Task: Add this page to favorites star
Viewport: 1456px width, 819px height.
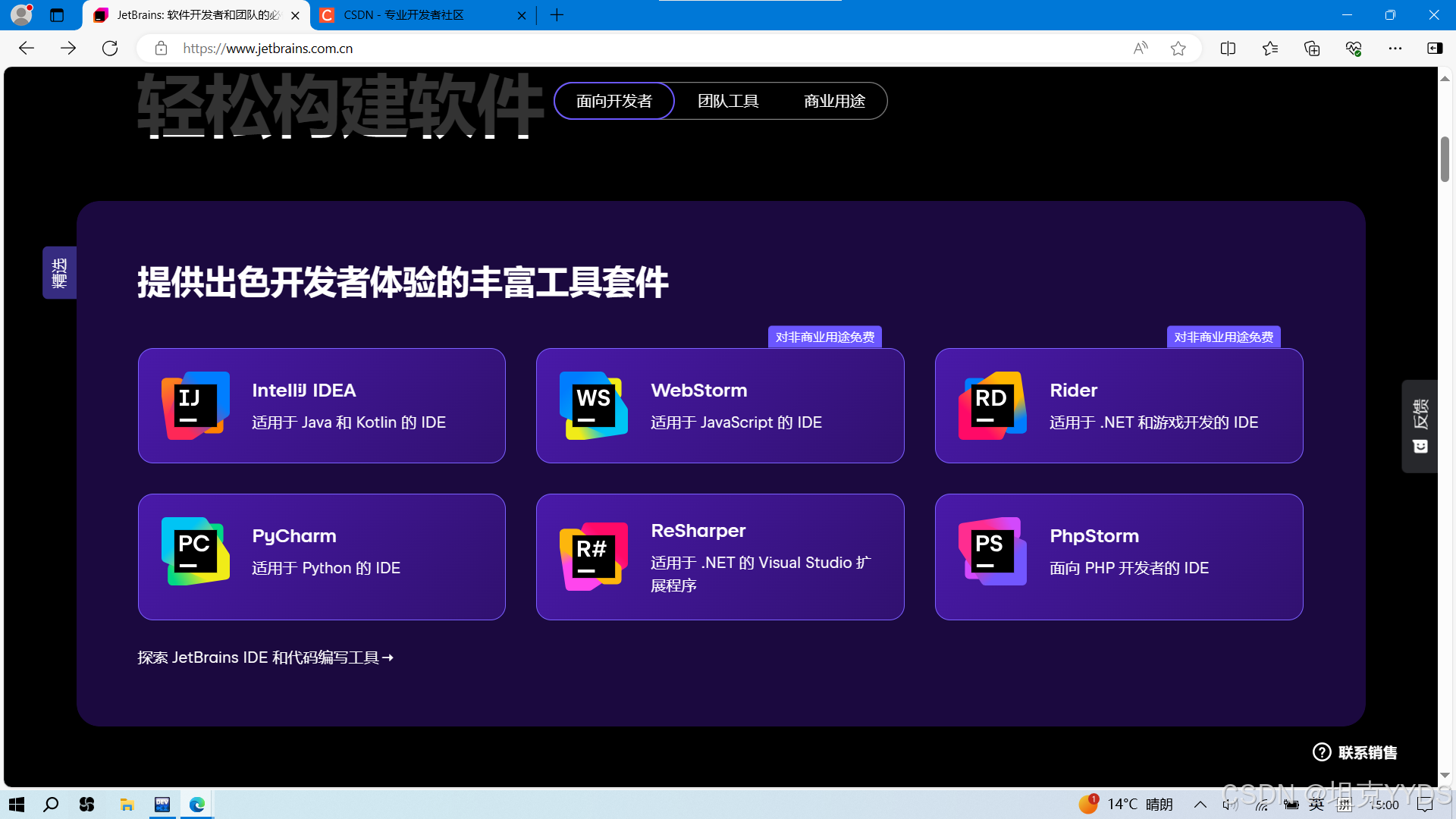Action: click(1178, 49)
